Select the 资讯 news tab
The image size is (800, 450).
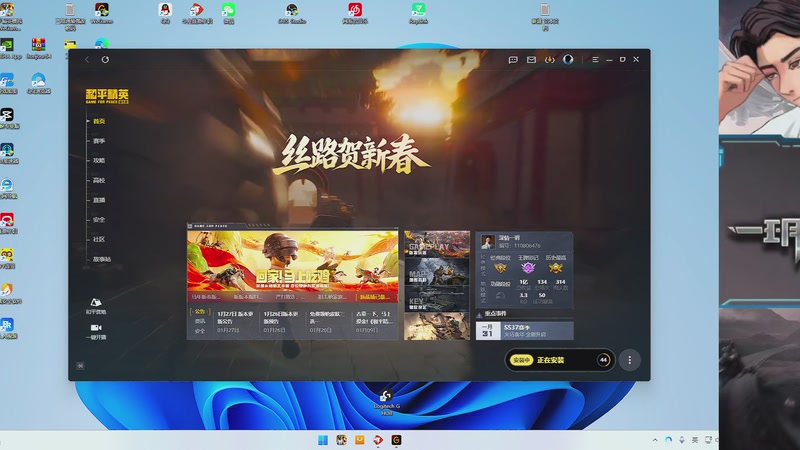pyautogui.click(x=199, y=321)
